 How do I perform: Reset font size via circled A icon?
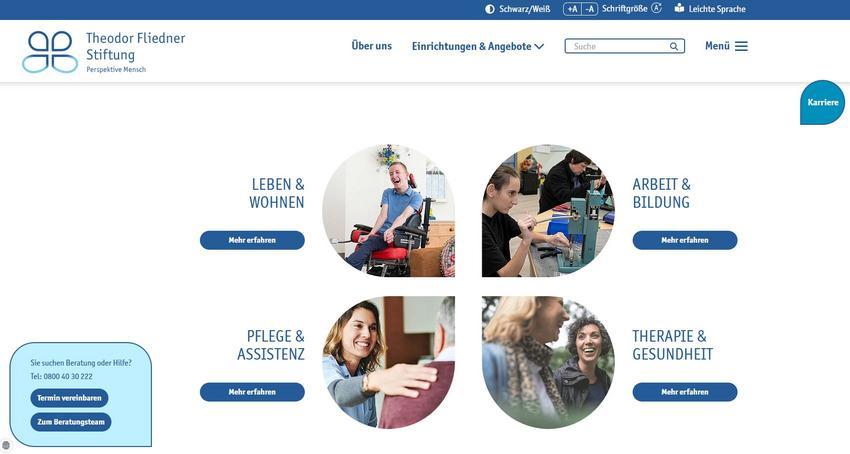(x=656, y=8)
